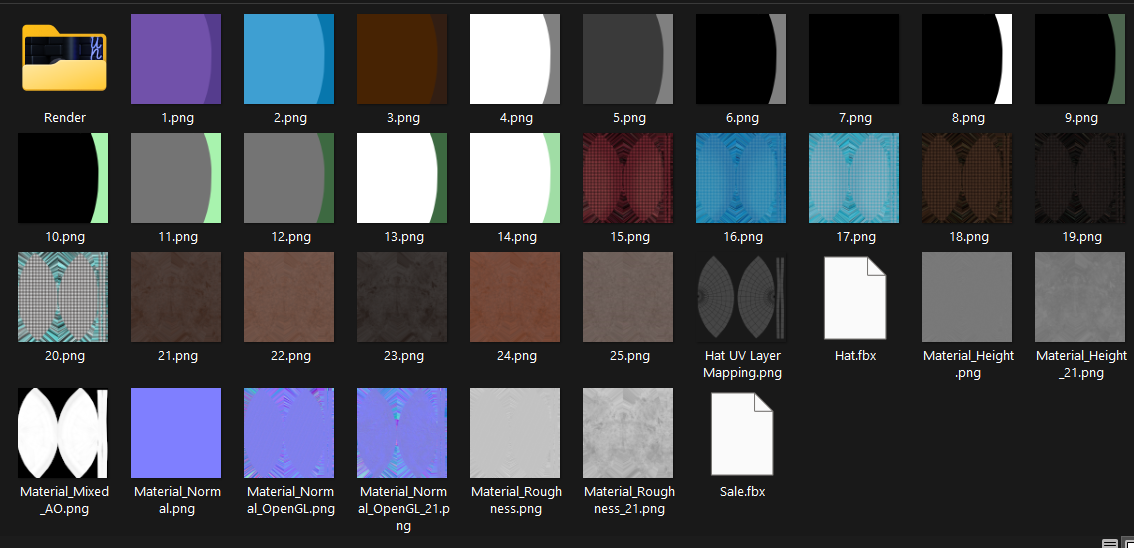Select the Sale.fbx file icon
Image resolution: width=1134 pixels, height=548 pixels.
742,434
